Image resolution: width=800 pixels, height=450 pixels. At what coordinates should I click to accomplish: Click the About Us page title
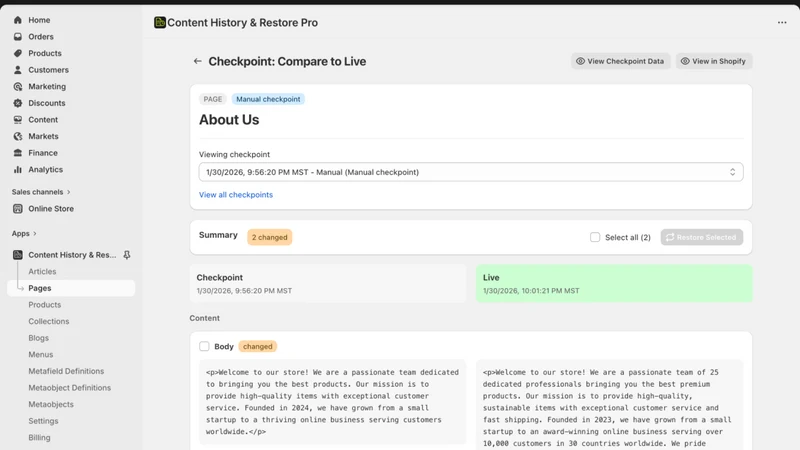click(229, 119)
